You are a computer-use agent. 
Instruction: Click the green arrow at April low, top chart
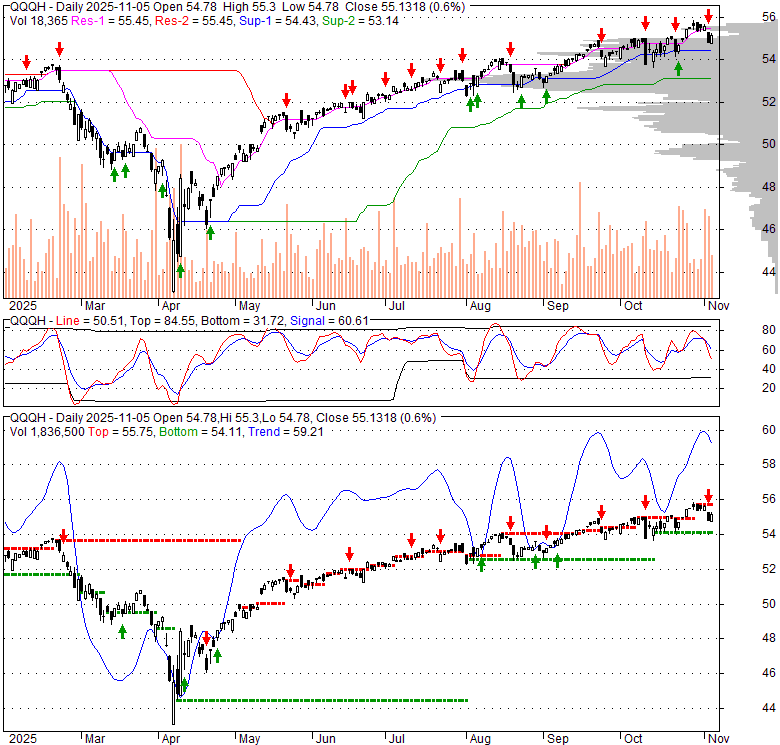point(181,268)
